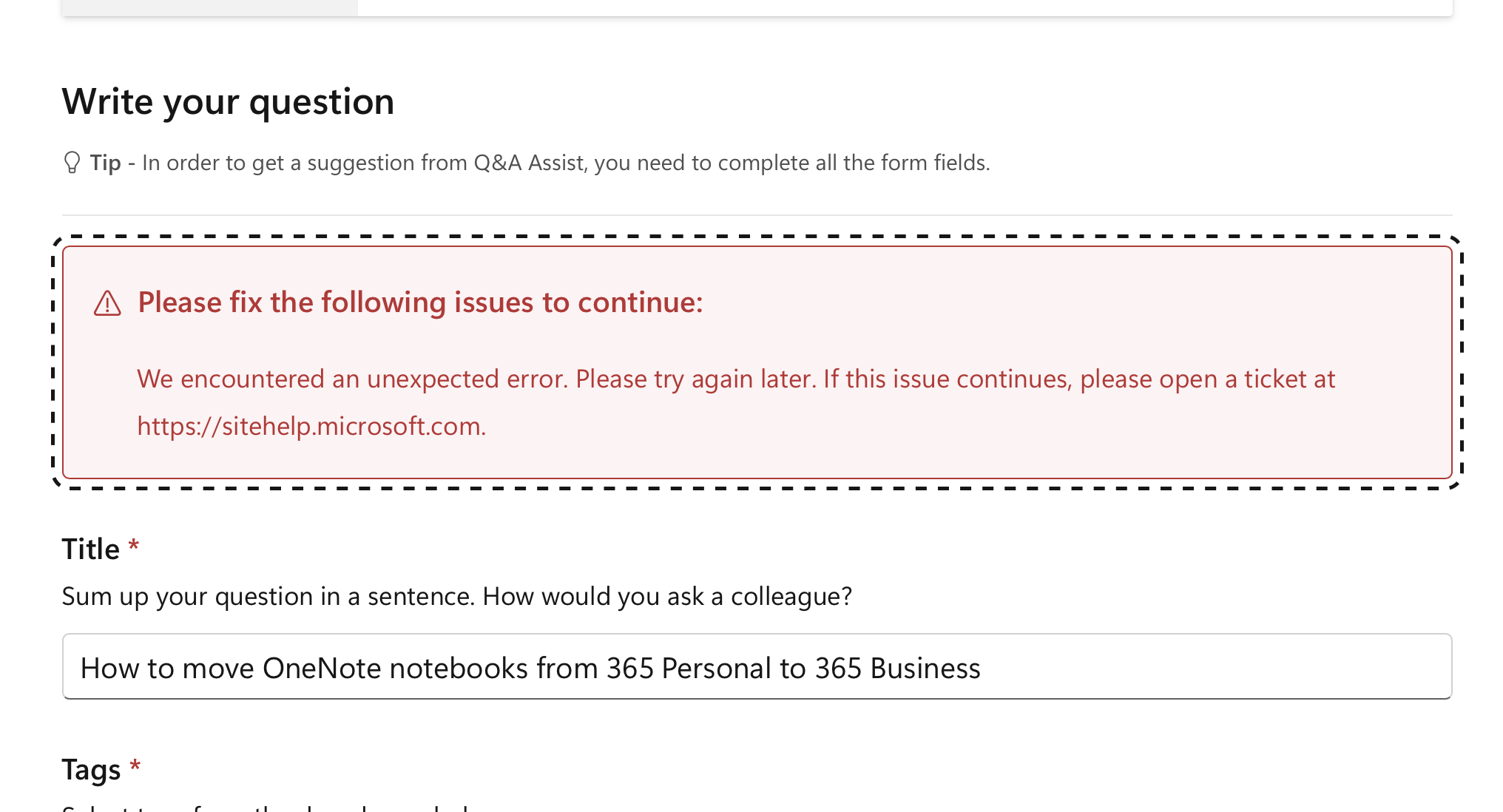Select the lightbulb Tip icon
The width and height of the screenshot is (1503, 812).
coord(72,162)
